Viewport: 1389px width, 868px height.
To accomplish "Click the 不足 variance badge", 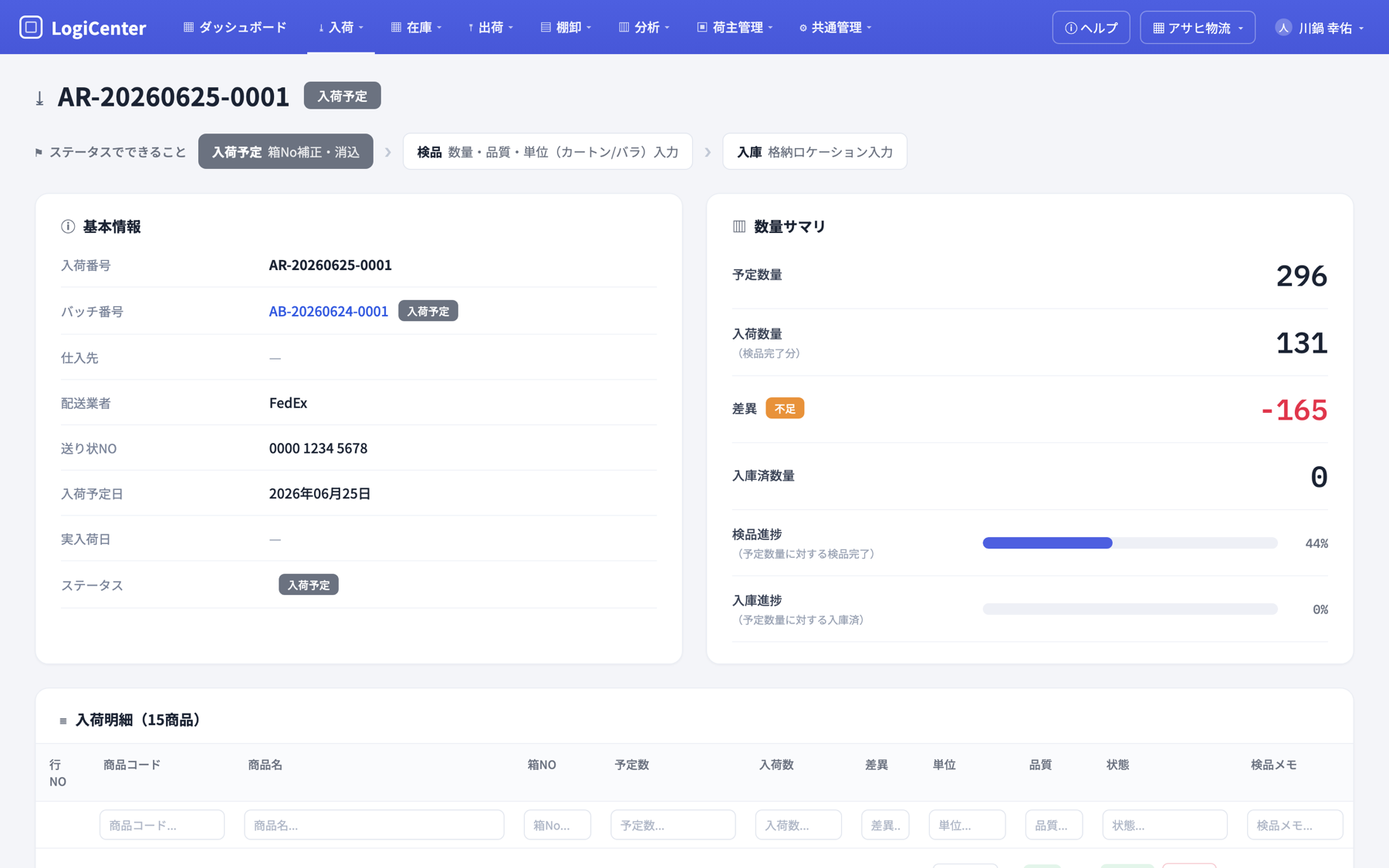I will 785,408.
